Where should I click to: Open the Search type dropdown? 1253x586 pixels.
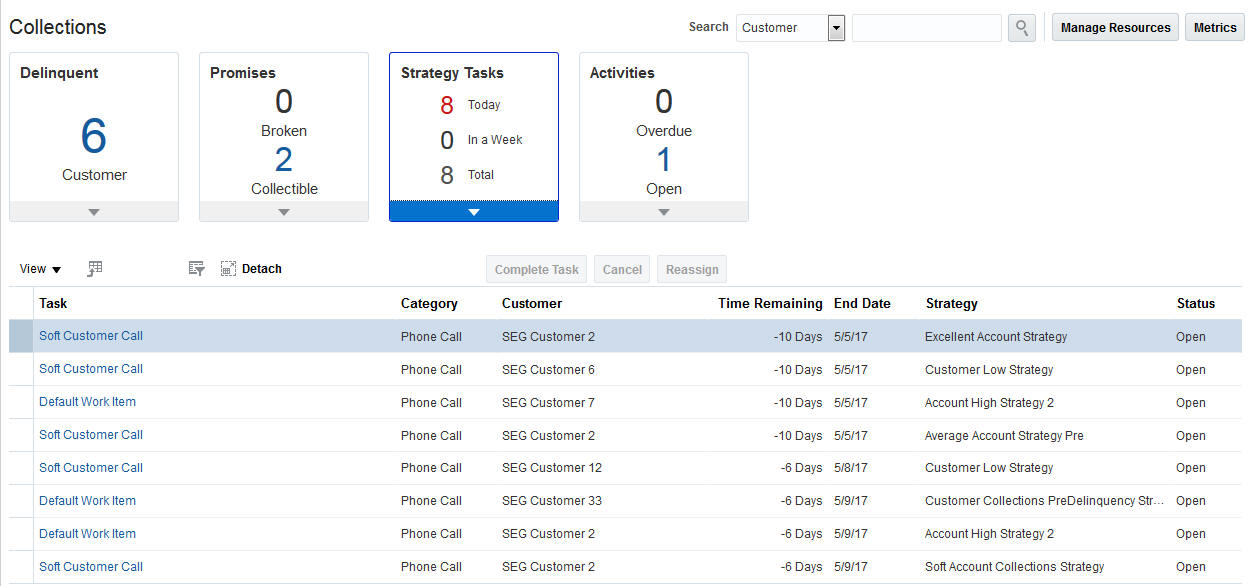click(836, 28)
